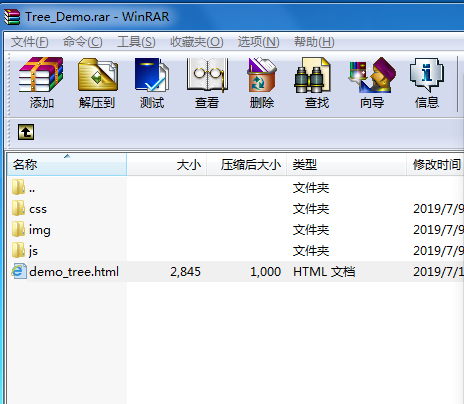Image resolution: width=464 pixels, height=404 pixels.
Task: Open the Tools (工具) menu
Action: pos(136,42)
